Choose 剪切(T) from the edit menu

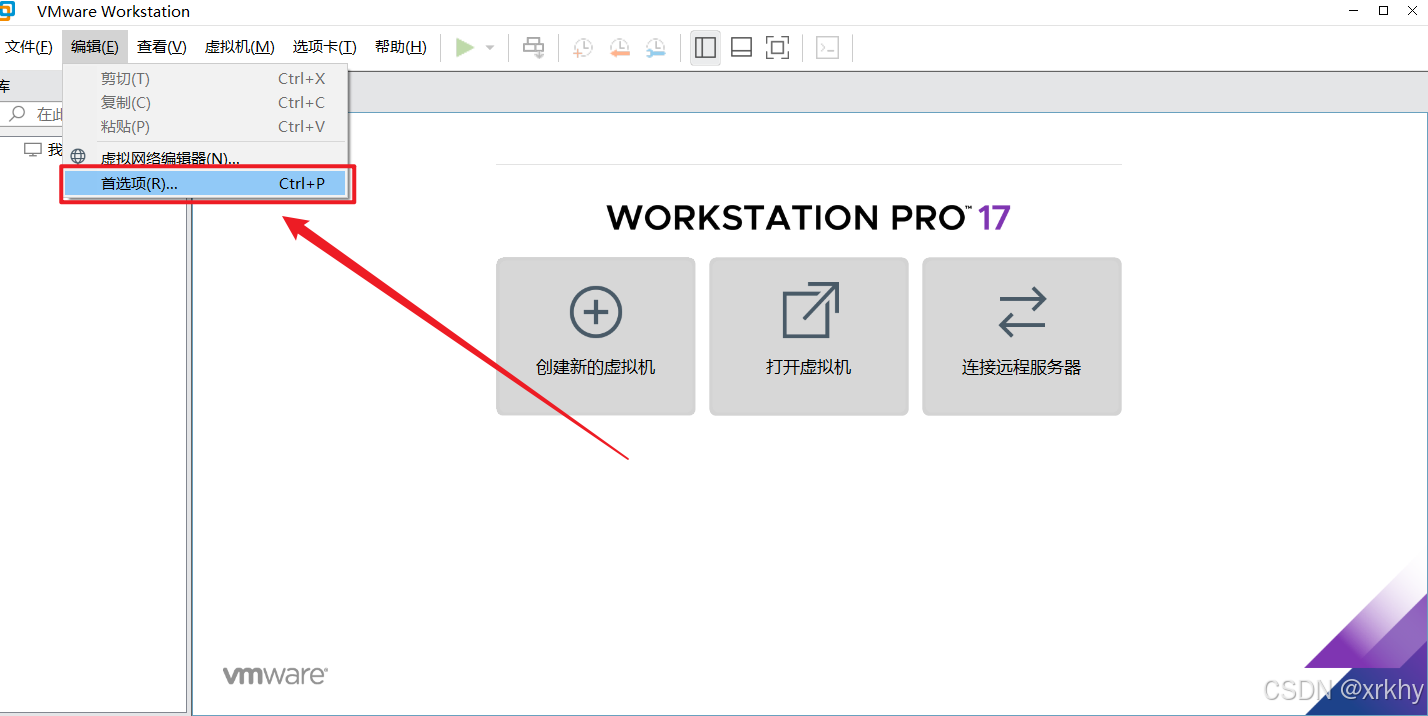[206, 79]
